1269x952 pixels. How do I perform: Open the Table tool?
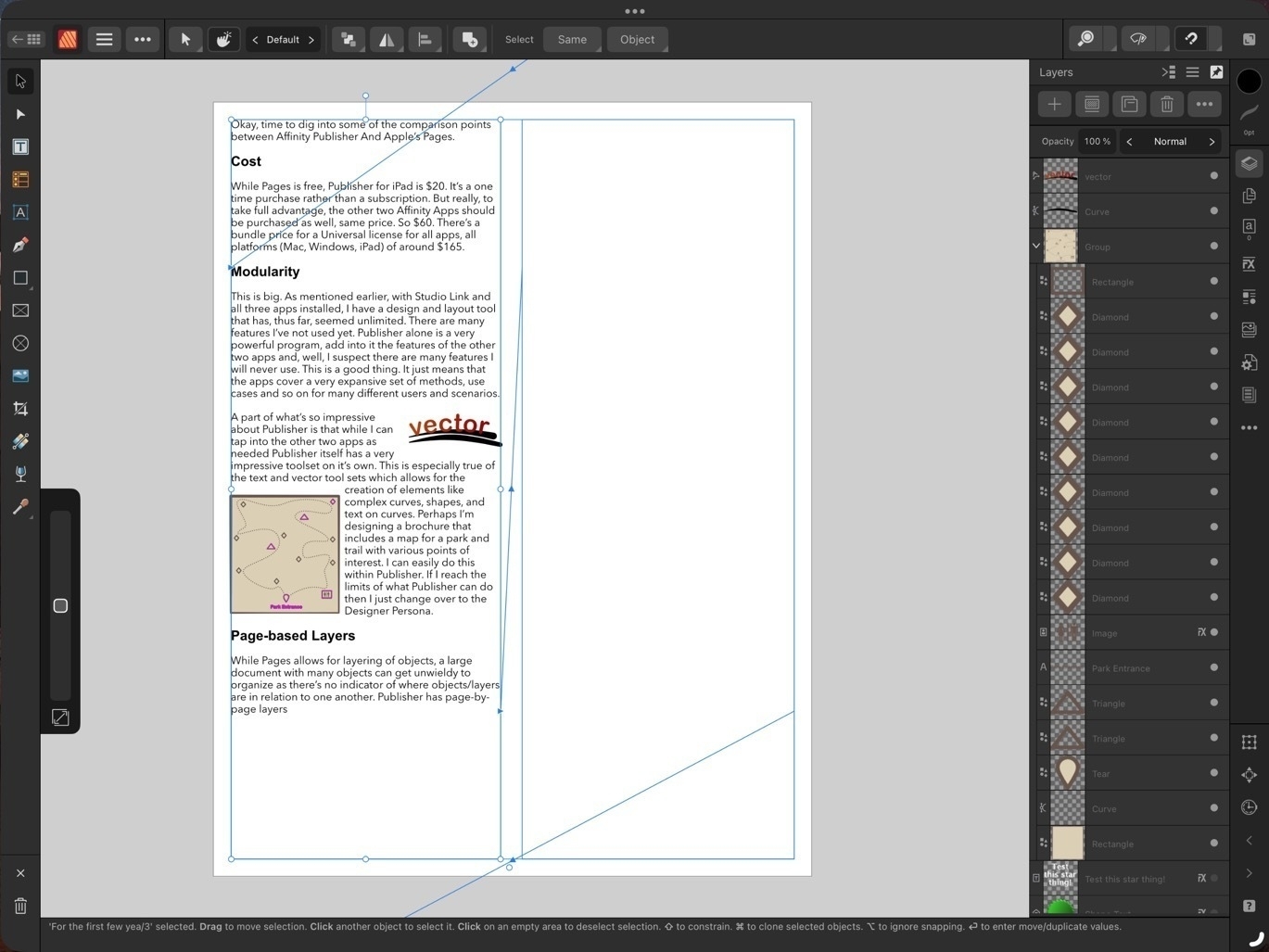tap(19, 179)
